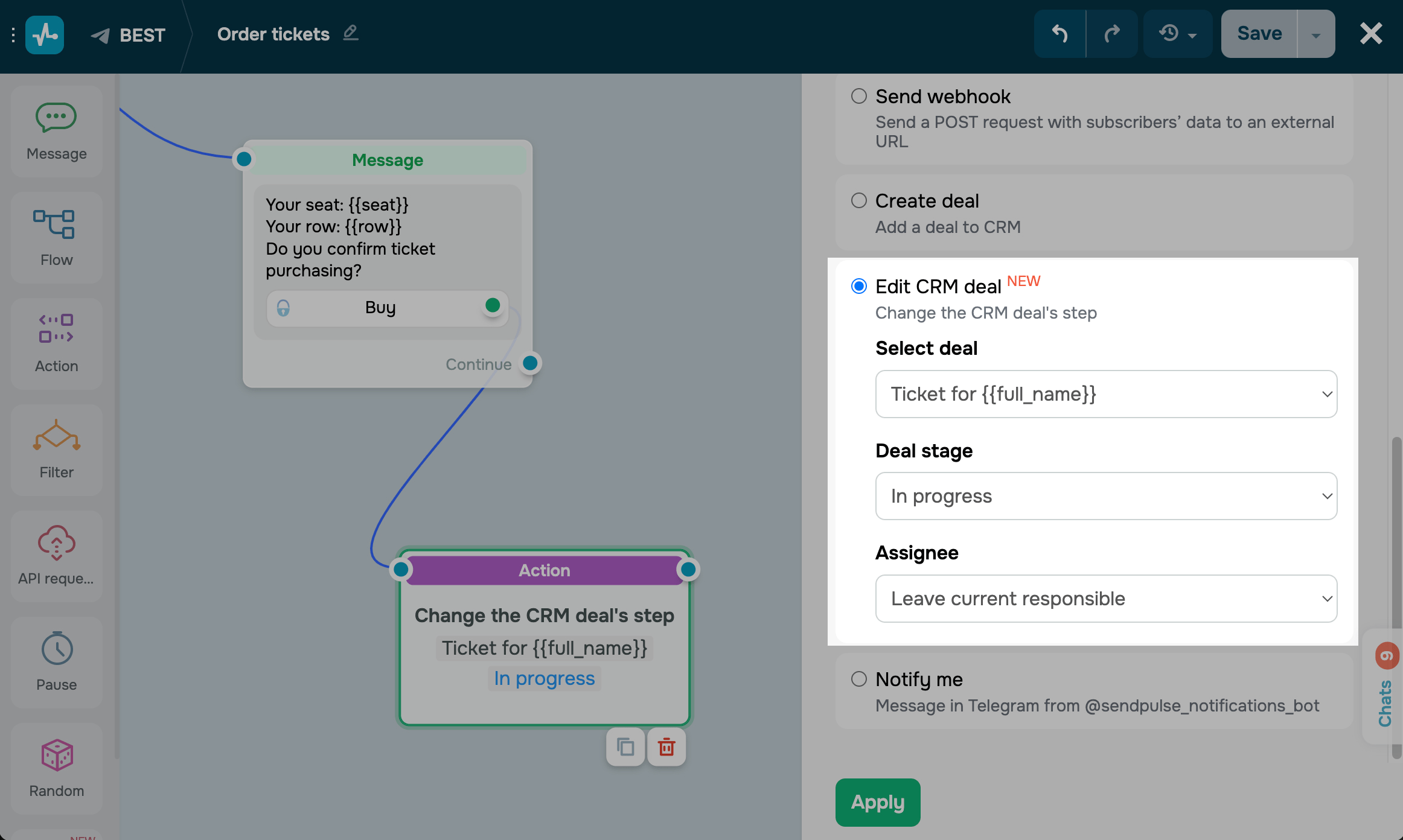Expand the Select deal dropdown

(1106, 393)
